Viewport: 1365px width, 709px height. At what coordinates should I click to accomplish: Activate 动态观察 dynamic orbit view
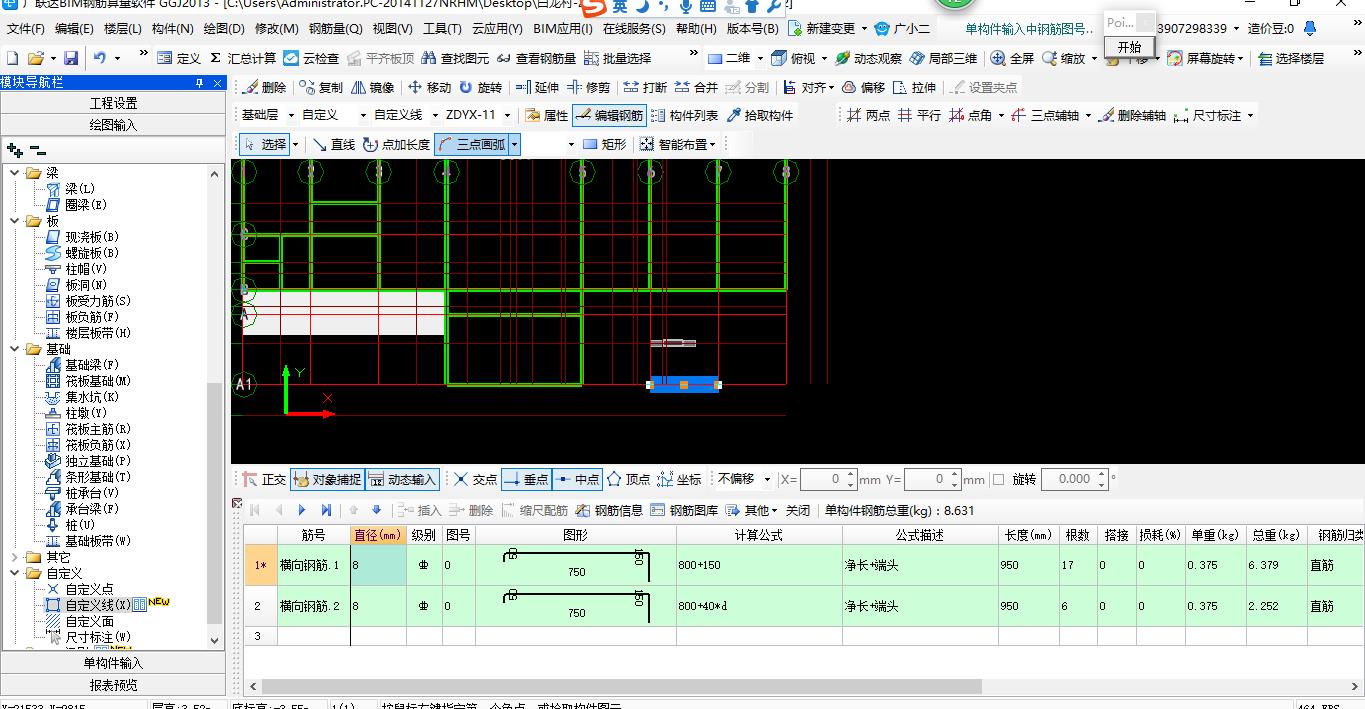click(868, 59)
